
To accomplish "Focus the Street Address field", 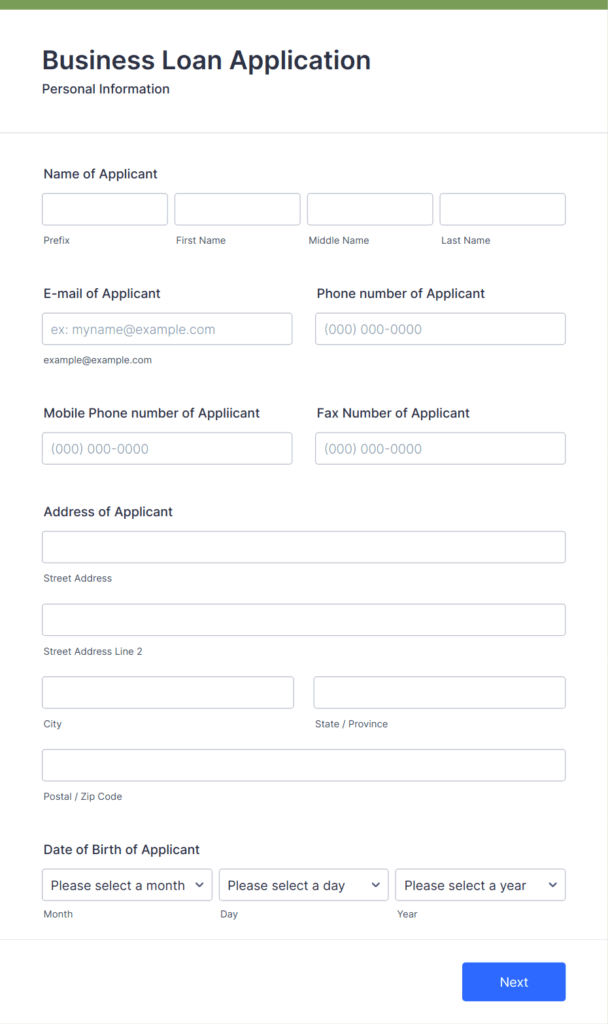I will 303,547.
